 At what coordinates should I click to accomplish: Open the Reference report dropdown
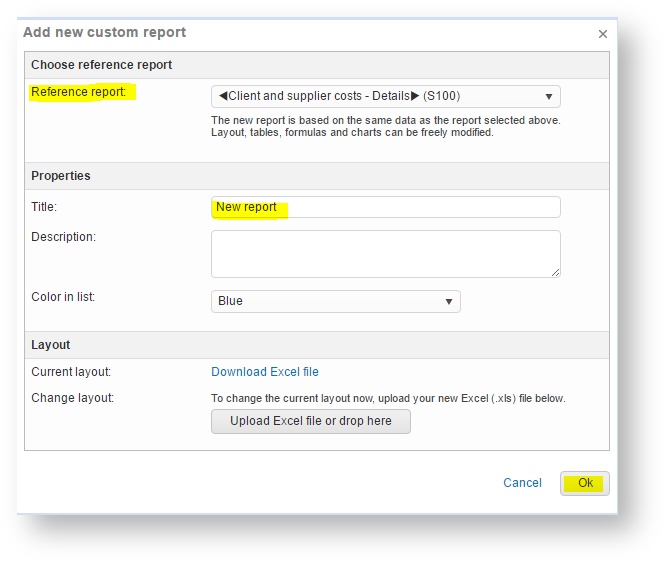coord(386,96)
